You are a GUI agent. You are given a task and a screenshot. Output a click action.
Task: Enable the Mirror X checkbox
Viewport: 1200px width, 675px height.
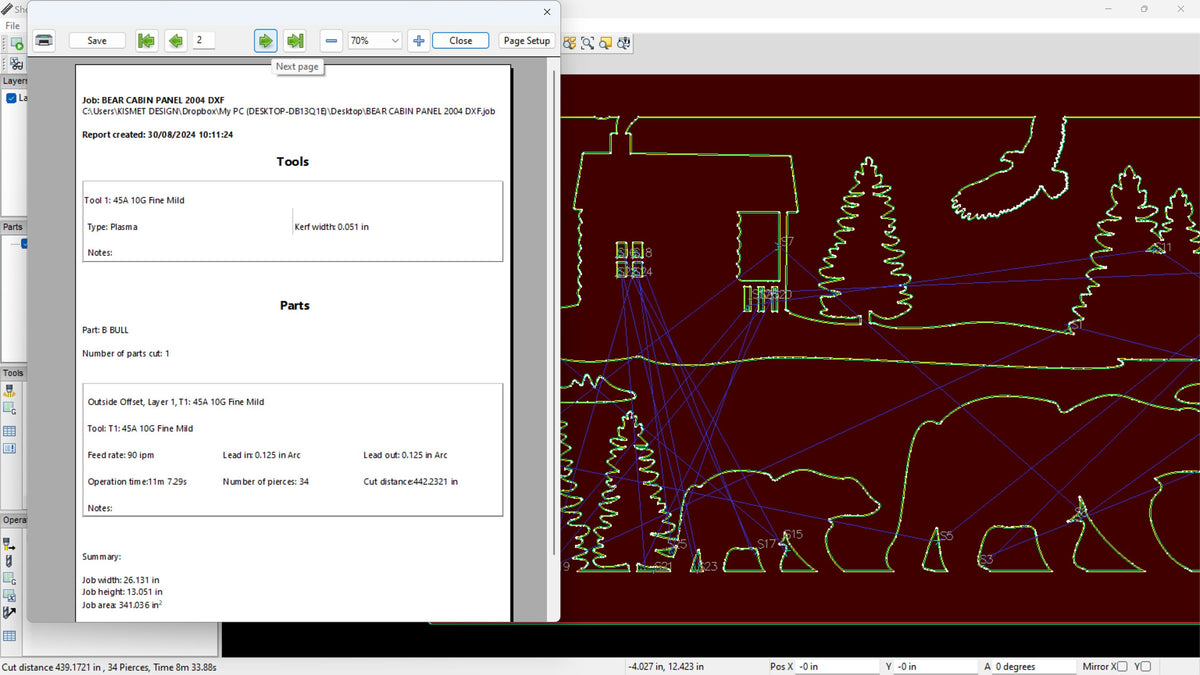pyautogui.click(x=1121, y=666)
